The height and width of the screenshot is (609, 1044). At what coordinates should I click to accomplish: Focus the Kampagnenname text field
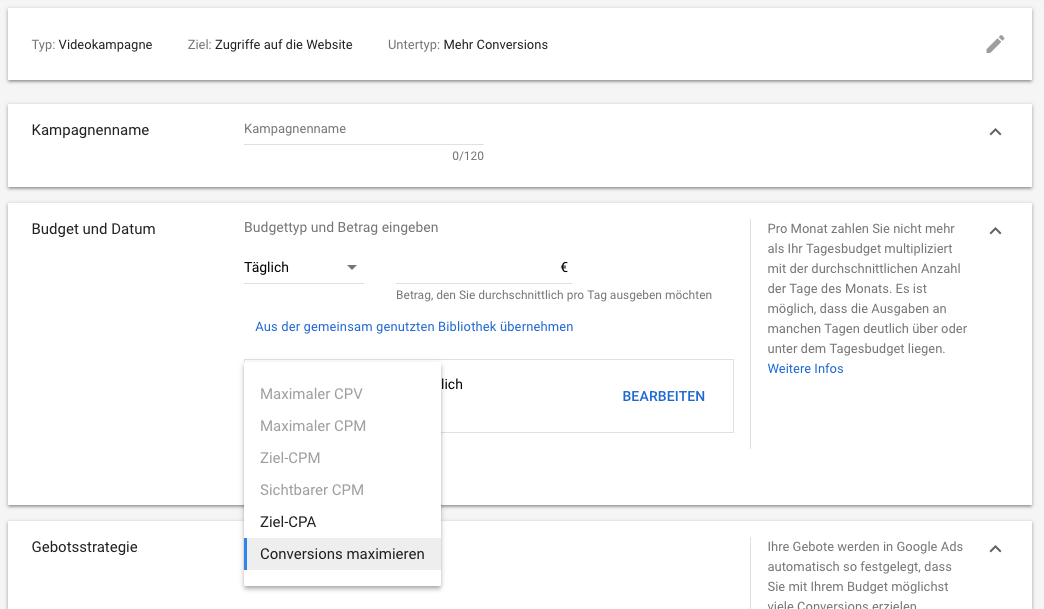tap(363, 130)
